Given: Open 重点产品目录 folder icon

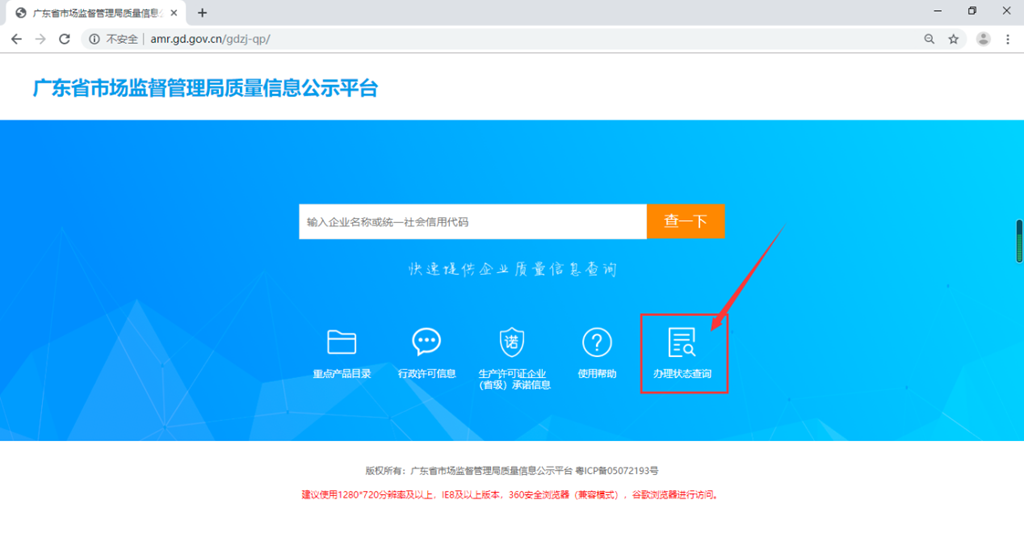Looking at the screenshot, I should (x=341, y=343).
